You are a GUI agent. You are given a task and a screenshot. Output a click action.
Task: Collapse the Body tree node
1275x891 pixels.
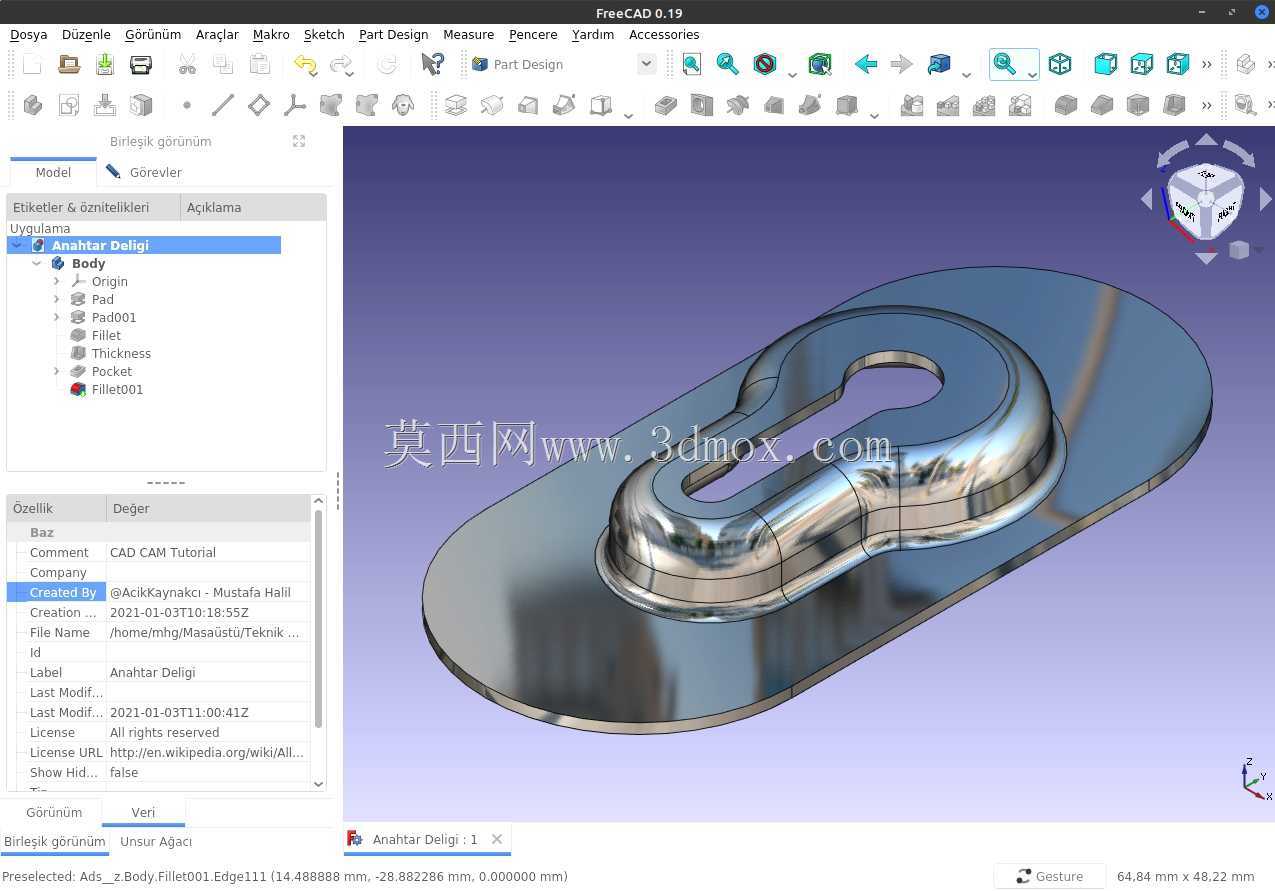[37, 264]
